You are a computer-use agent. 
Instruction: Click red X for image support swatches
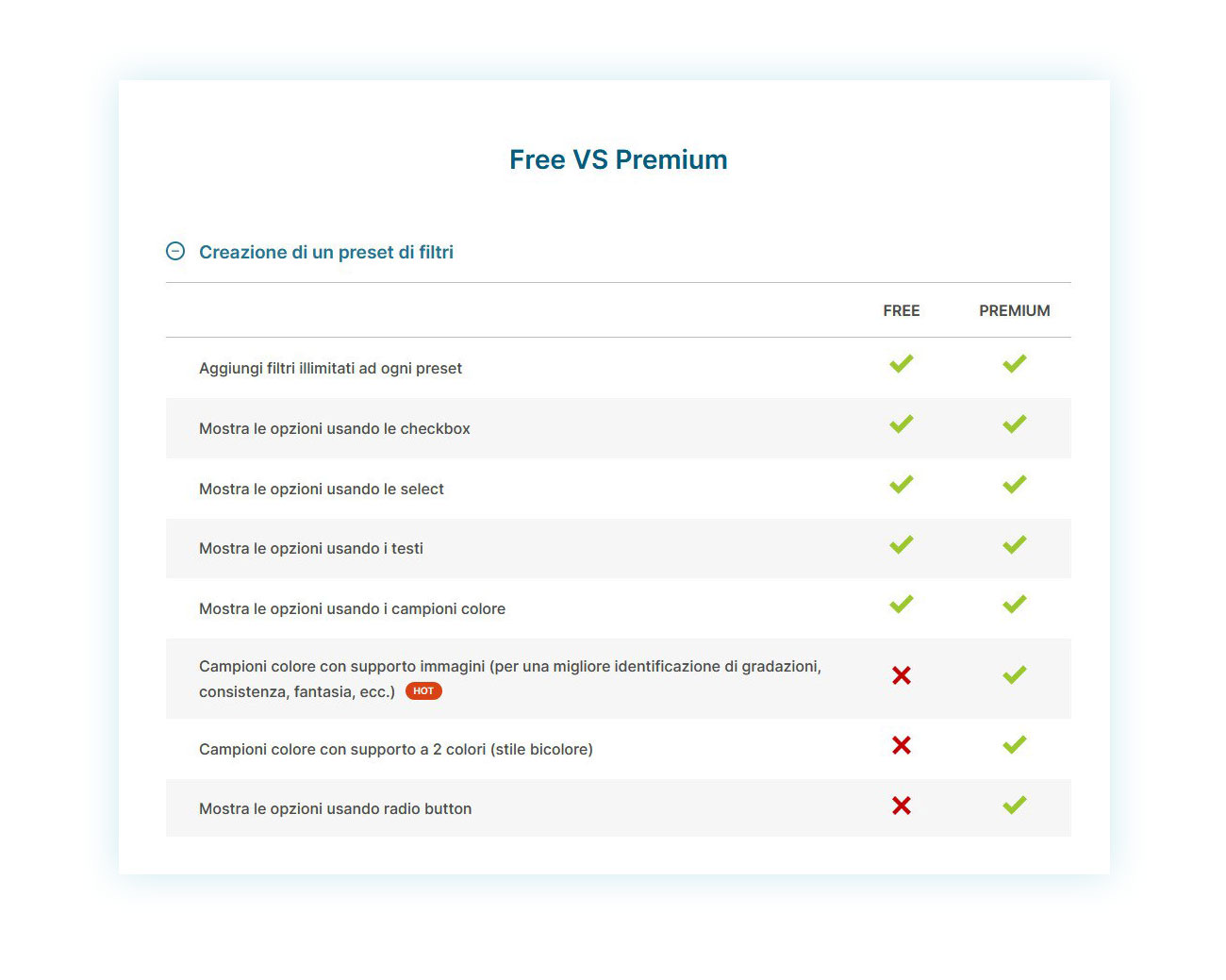902,675
